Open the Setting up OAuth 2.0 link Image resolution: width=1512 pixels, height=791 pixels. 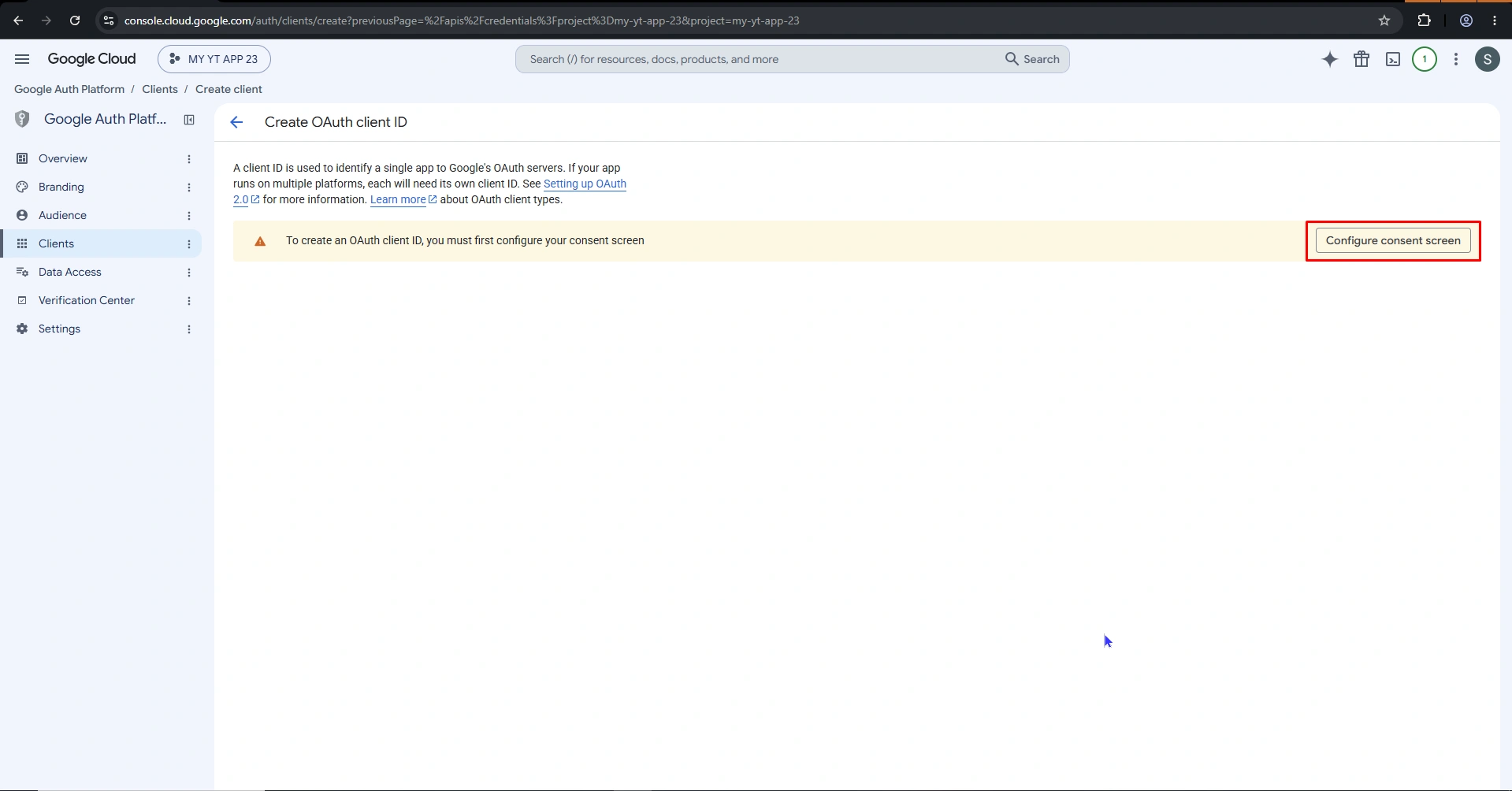pos(585,184)
